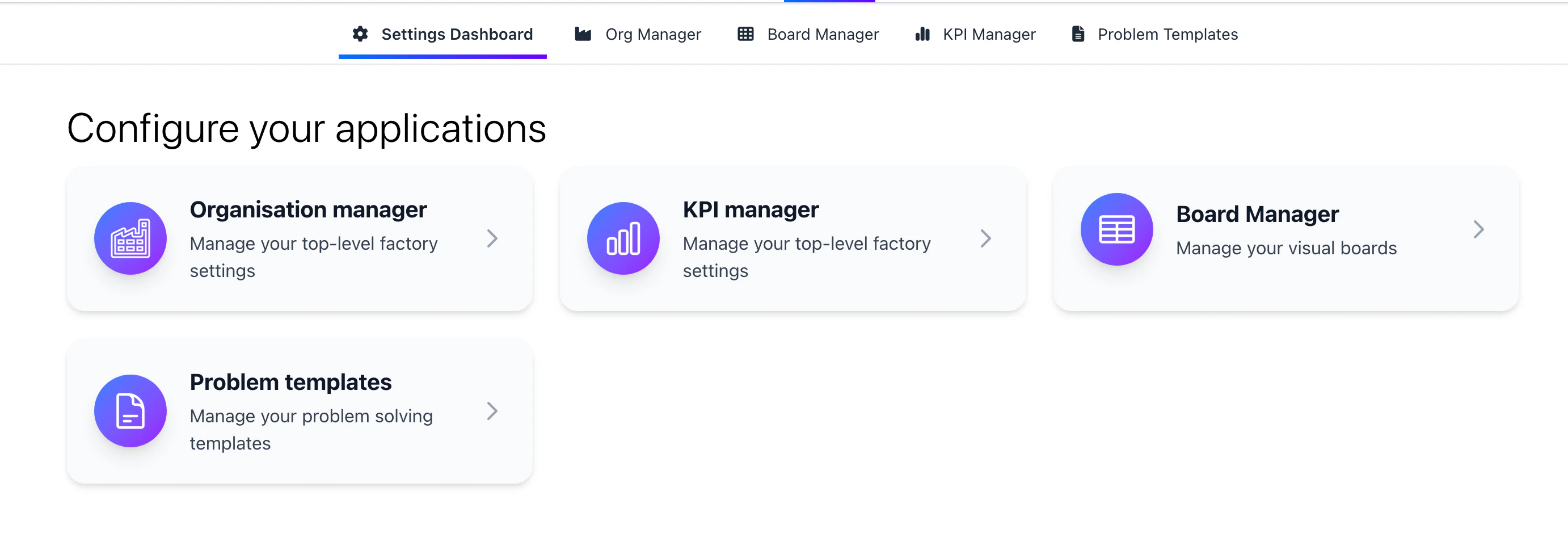Click the document icon on Problem templates card
The width and height of the screenshot is (1568, 554).
130,411
